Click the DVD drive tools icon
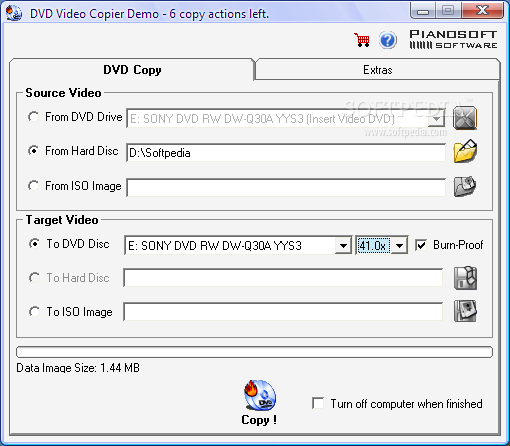 pos(465,118)
